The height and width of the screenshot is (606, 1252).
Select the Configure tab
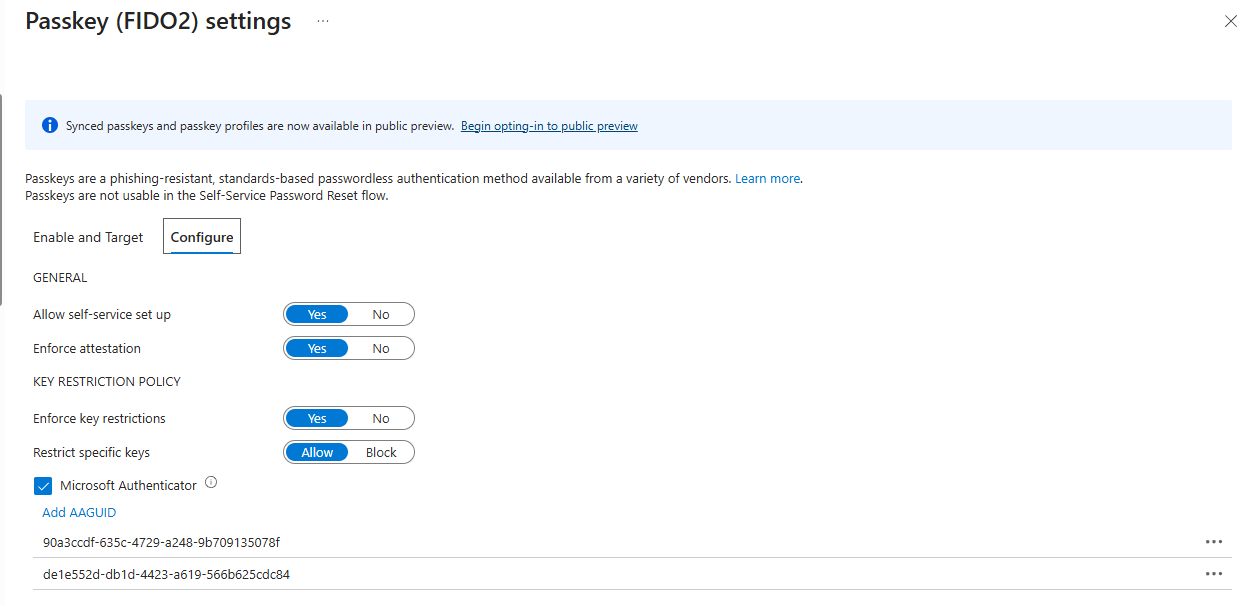[201, 237]
